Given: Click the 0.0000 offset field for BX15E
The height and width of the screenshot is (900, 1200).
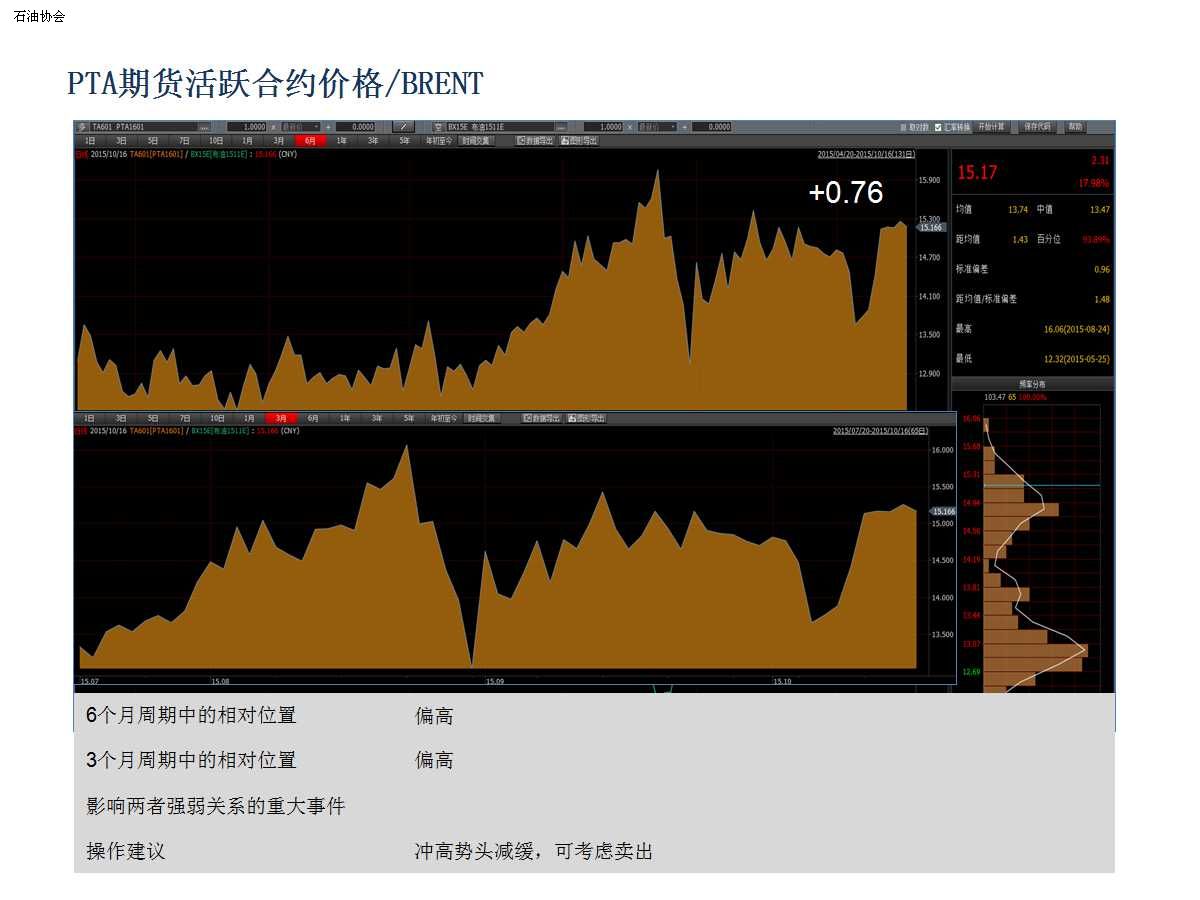Looking at the screenshot, I should (x=711, y=127).
